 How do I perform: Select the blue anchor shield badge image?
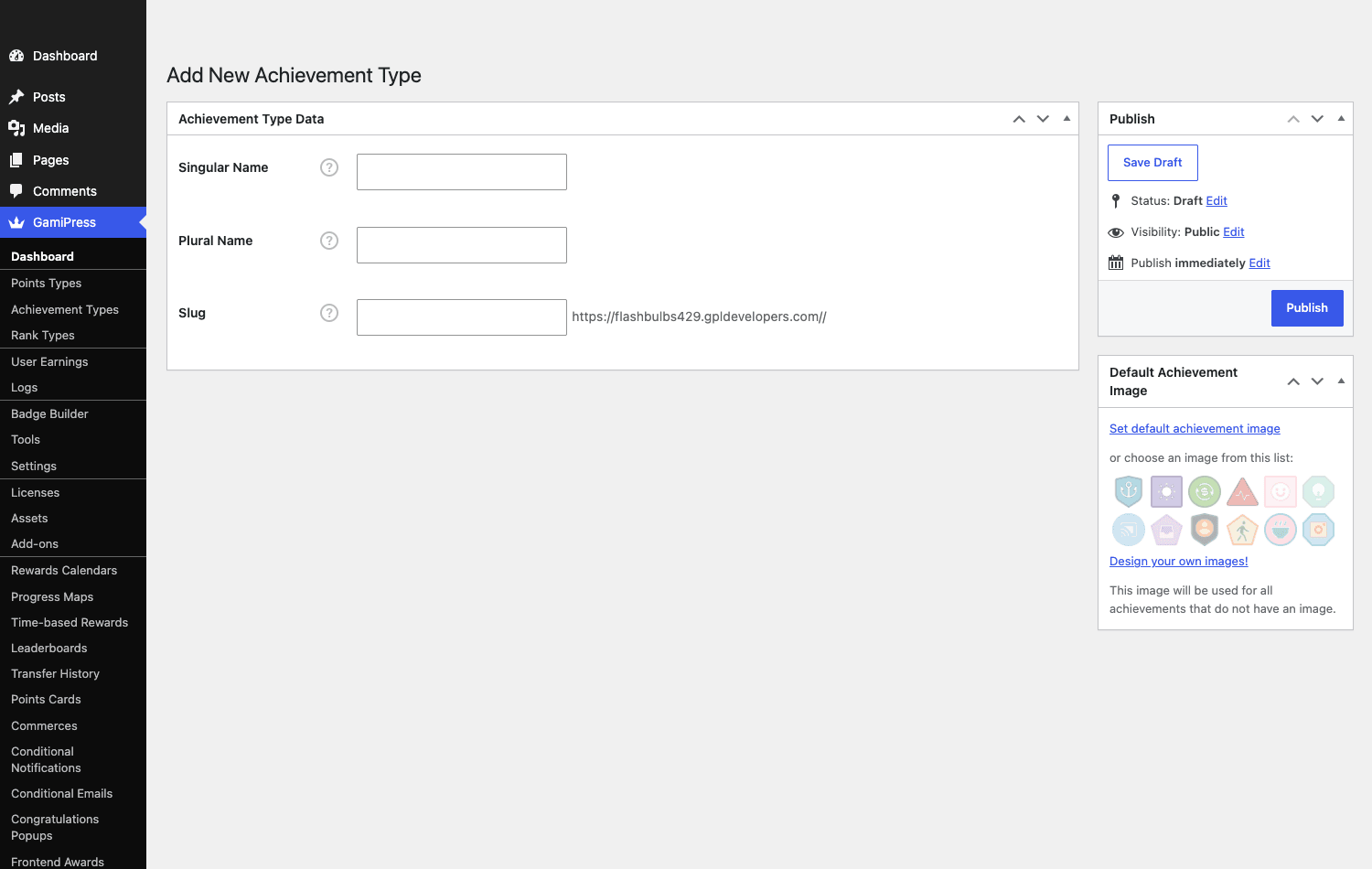tap(1129, 491)
